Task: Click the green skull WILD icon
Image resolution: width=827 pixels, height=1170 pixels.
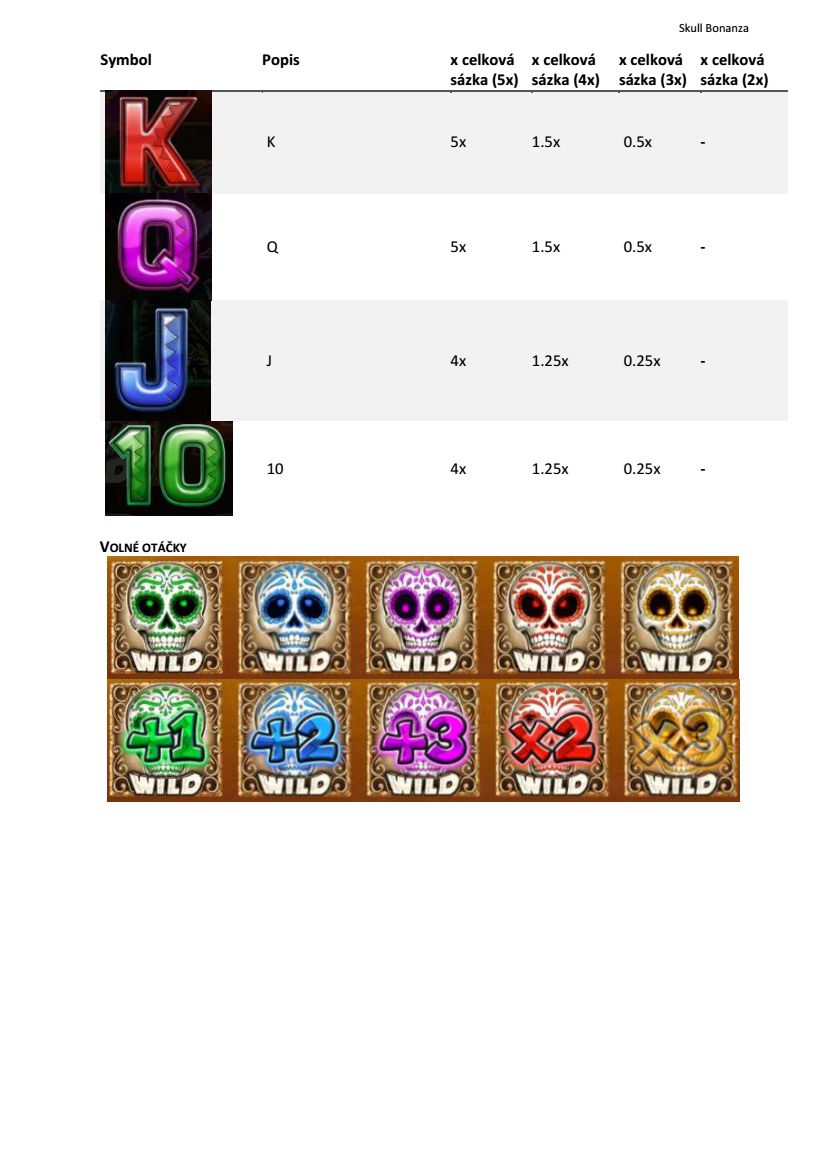Action: click(x=165, y=618)
